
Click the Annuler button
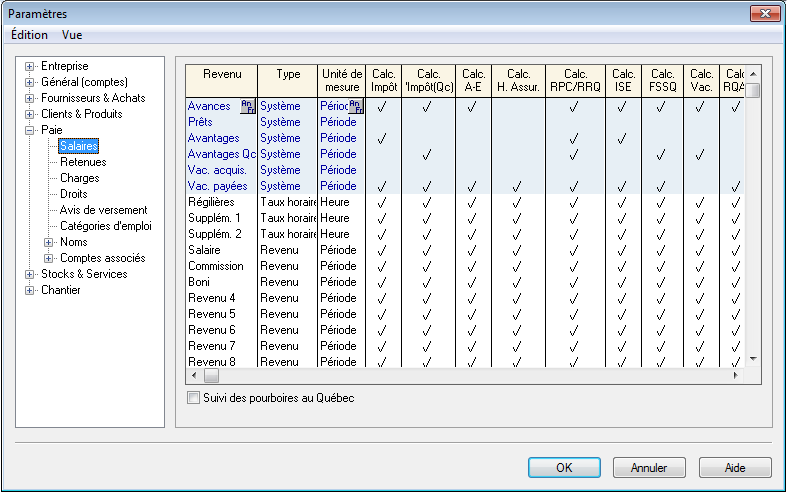coord(649,467)
